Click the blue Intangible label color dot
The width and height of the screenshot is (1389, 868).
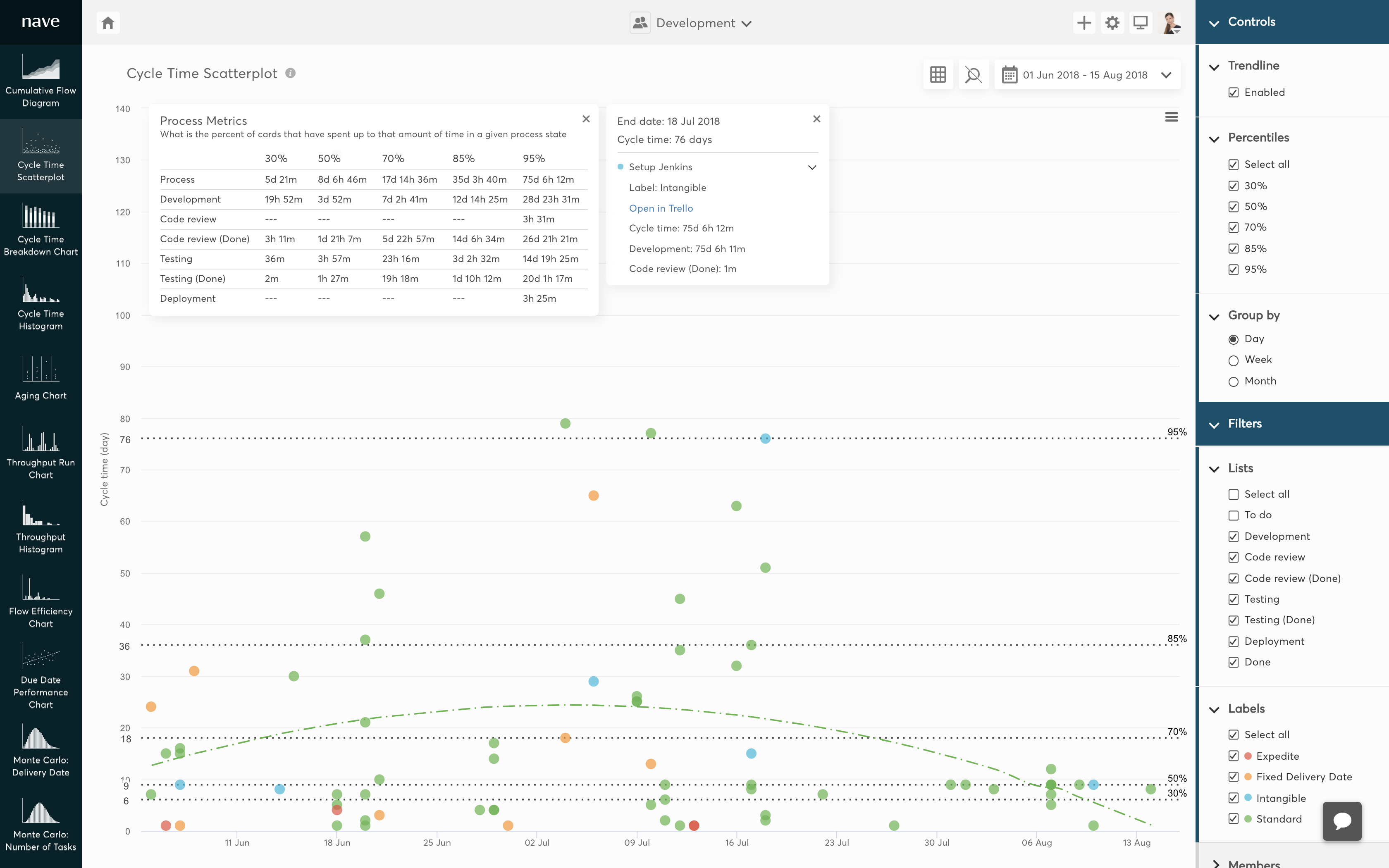[1248, 798]
